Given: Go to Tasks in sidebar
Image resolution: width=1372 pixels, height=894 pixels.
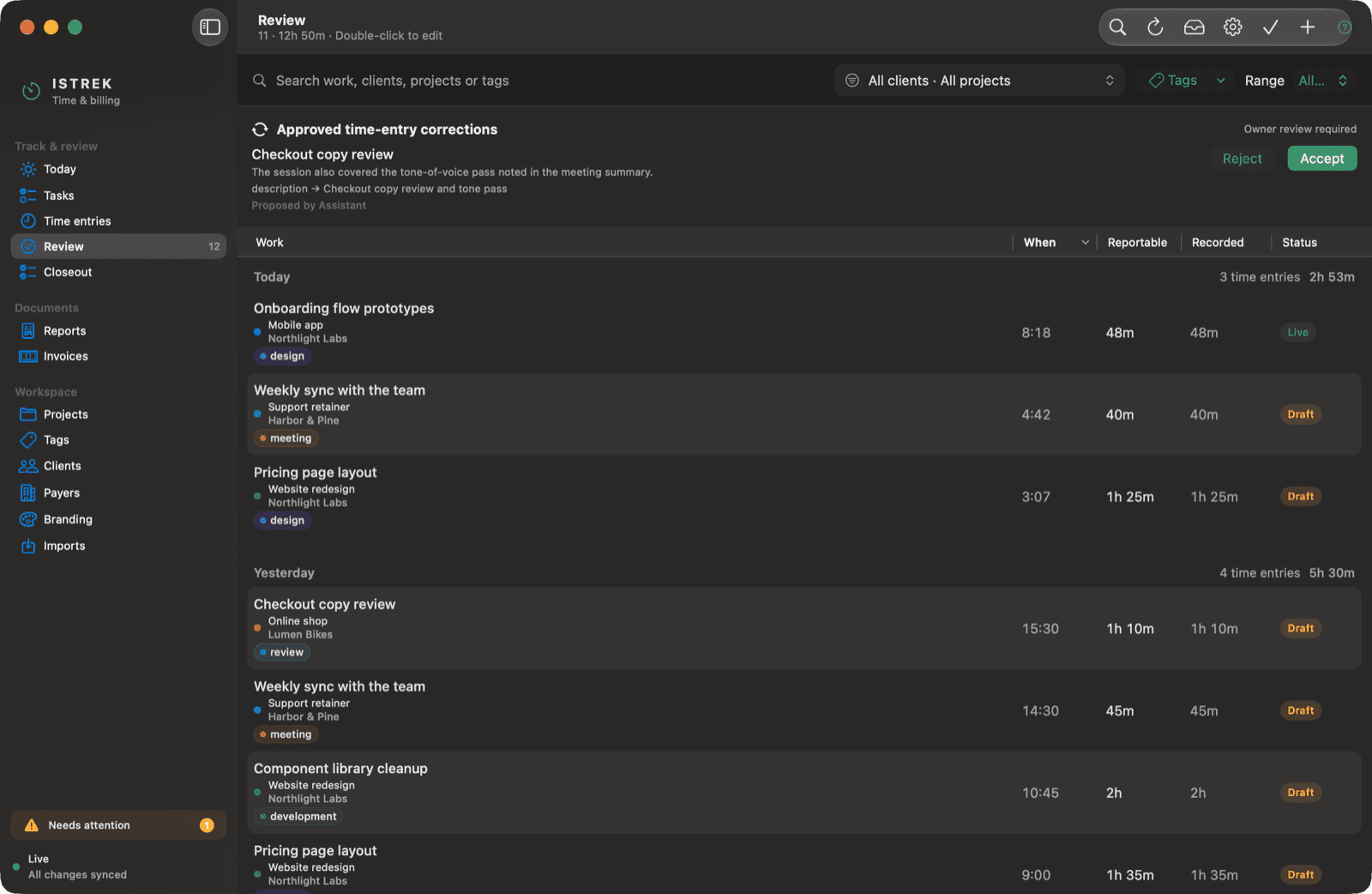Looking at the screenshot, I should tap(118, 196).
